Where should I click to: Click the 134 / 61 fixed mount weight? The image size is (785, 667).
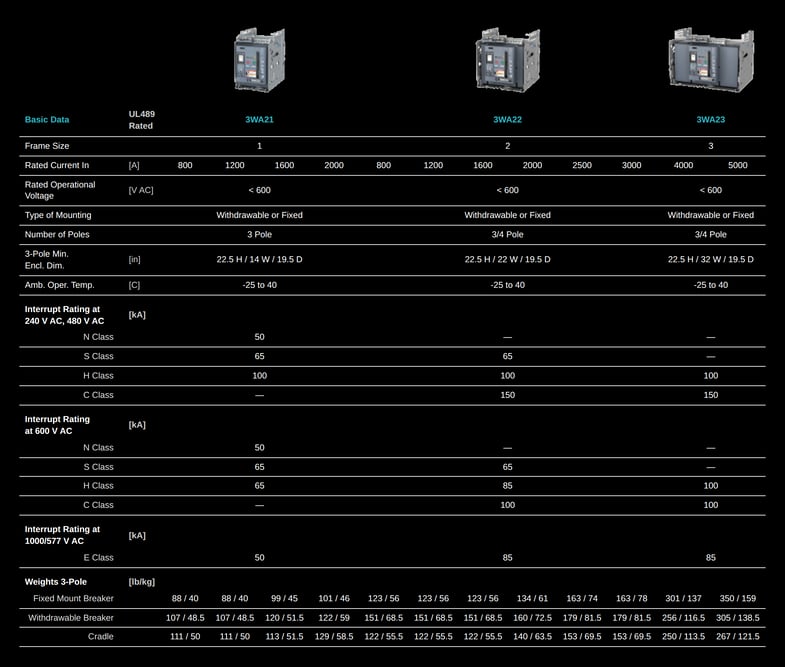[532, 598]
